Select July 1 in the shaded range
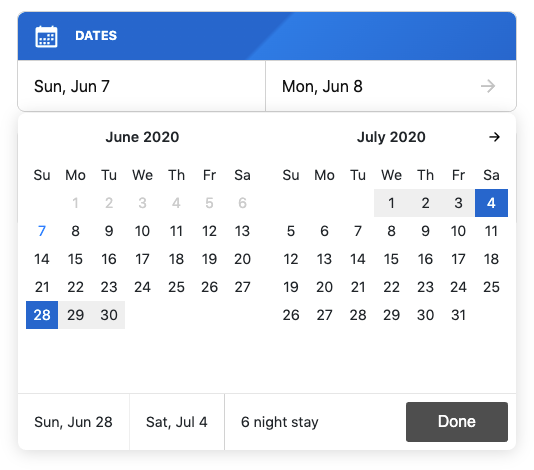Viewport: 534px width, 470px height. [x=391, y=203]
